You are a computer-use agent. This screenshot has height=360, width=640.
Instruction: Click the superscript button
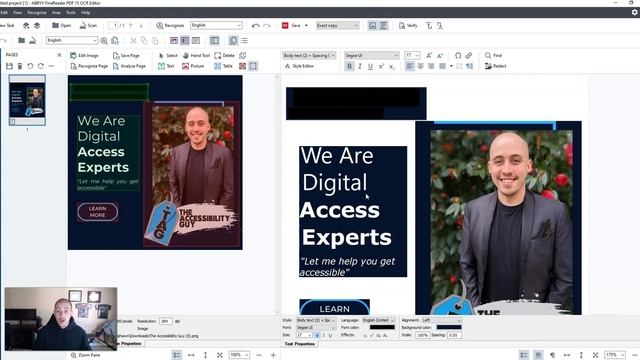(381, 66)
